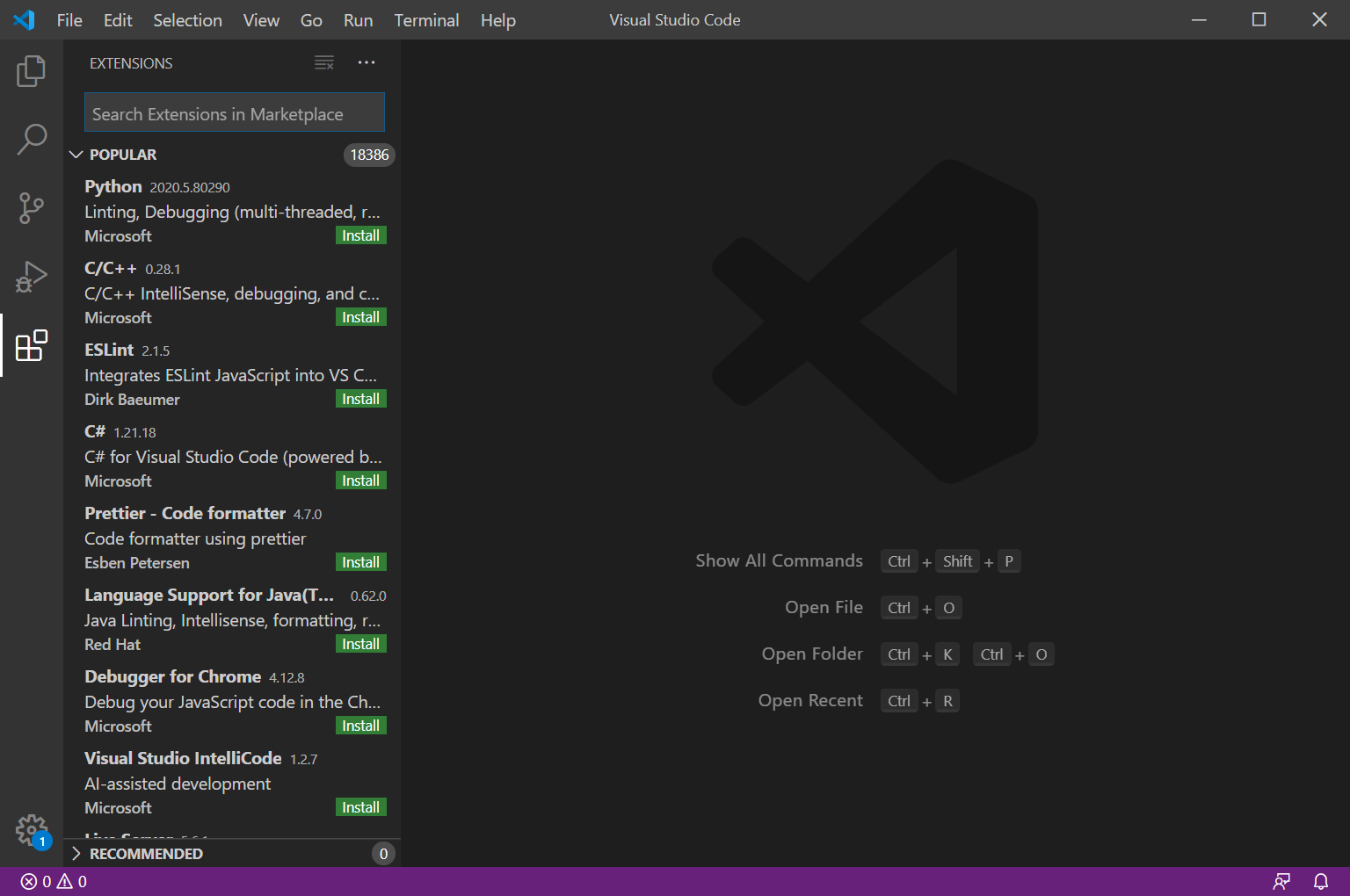Viewport: 1350px width, 896px height.
Task: Click the EXTENSIONS panel header title
Action: (x=131, y=63)
